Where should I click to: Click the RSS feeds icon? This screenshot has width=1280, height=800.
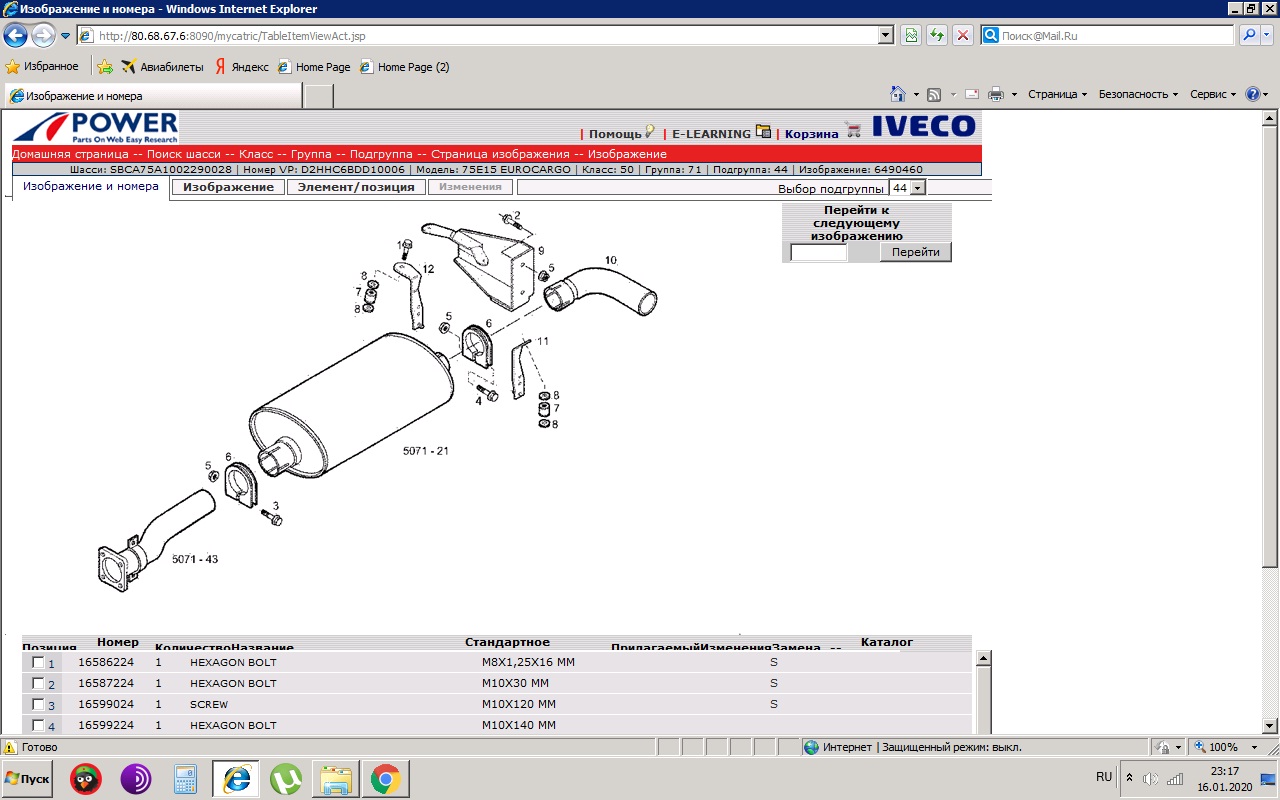[x=934, y=94]
